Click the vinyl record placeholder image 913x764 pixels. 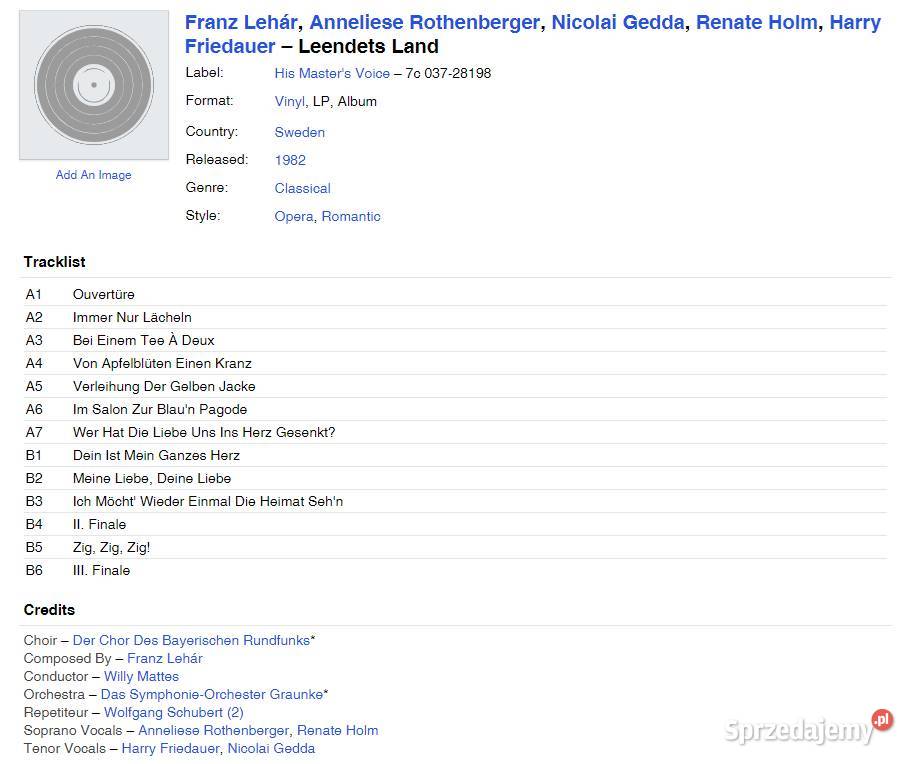[94, 85]
